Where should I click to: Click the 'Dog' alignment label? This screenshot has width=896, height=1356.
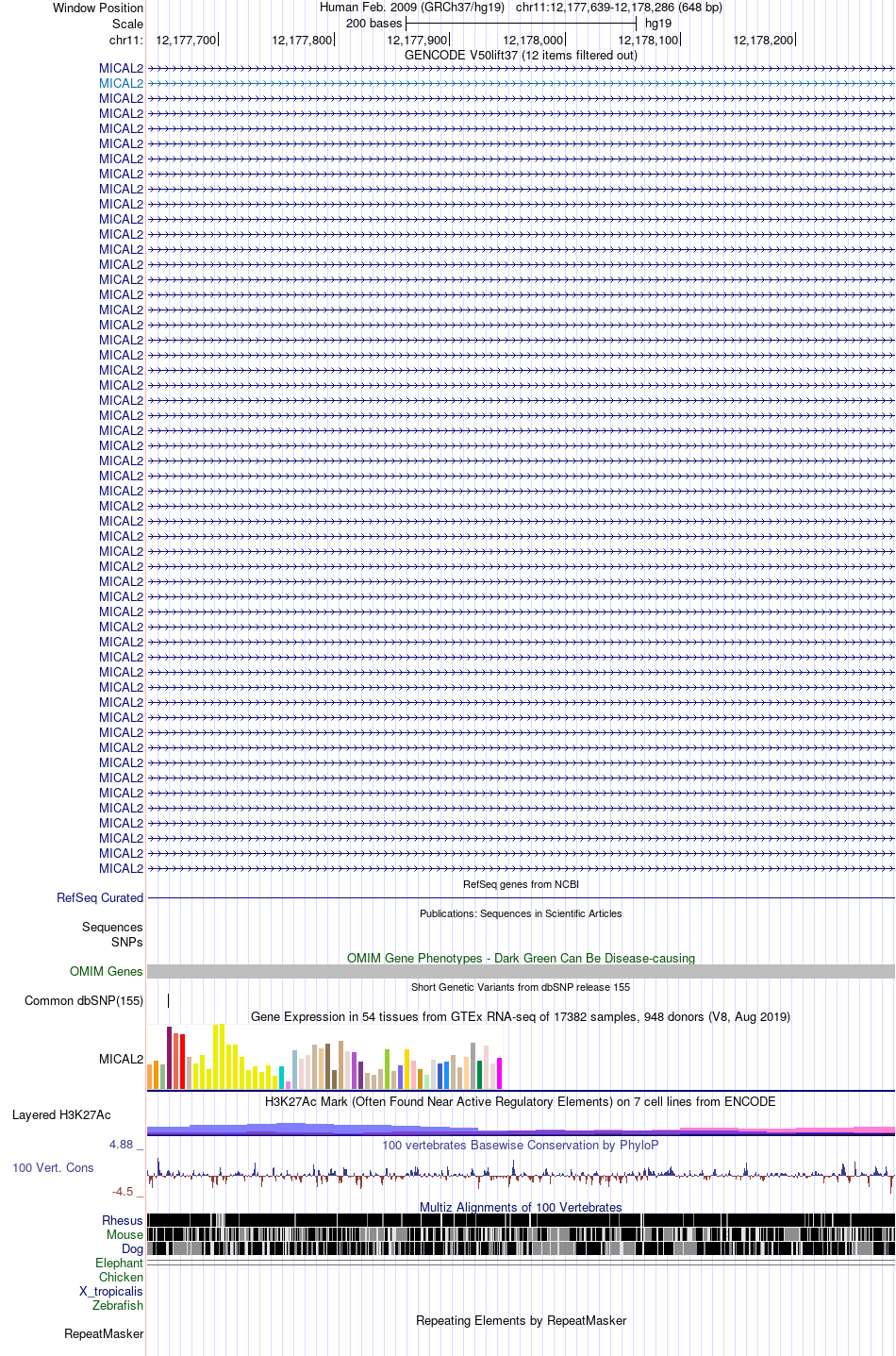tap(132, 1248)
